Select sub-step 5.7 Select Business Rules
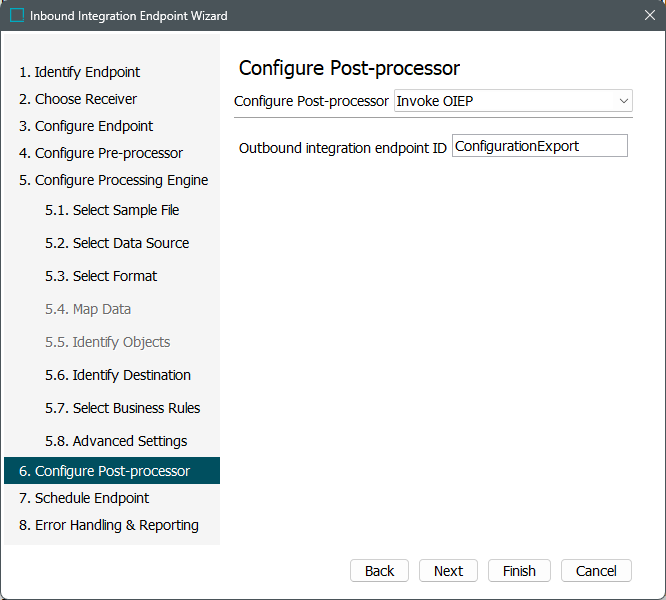 pyautogui.click(x=123, y=408)
